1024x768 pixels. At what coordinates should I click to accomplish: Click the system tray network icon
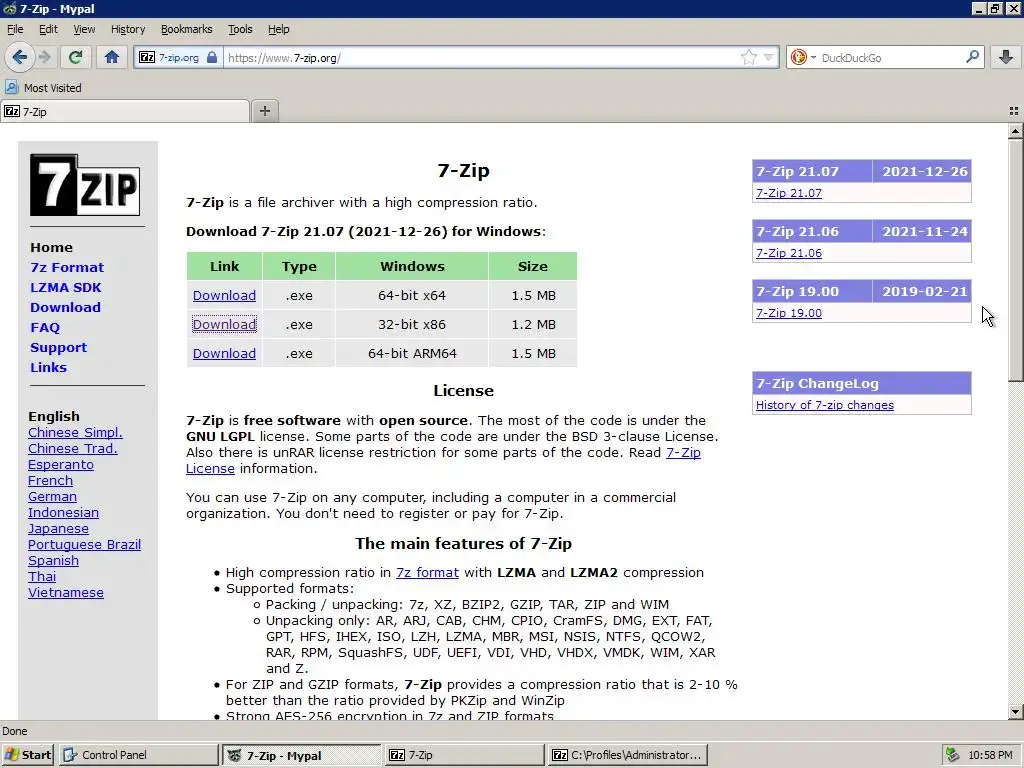[x=953, y=755]
